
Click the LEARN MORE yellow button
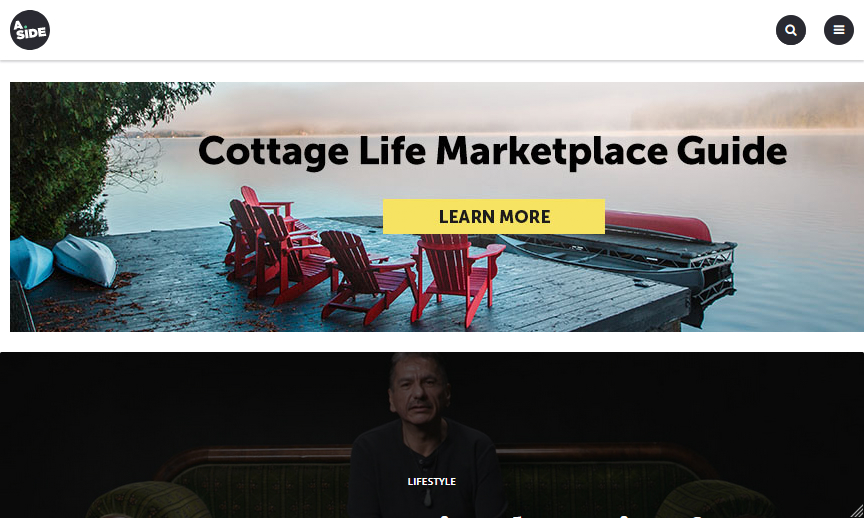(x=494, y=217)
